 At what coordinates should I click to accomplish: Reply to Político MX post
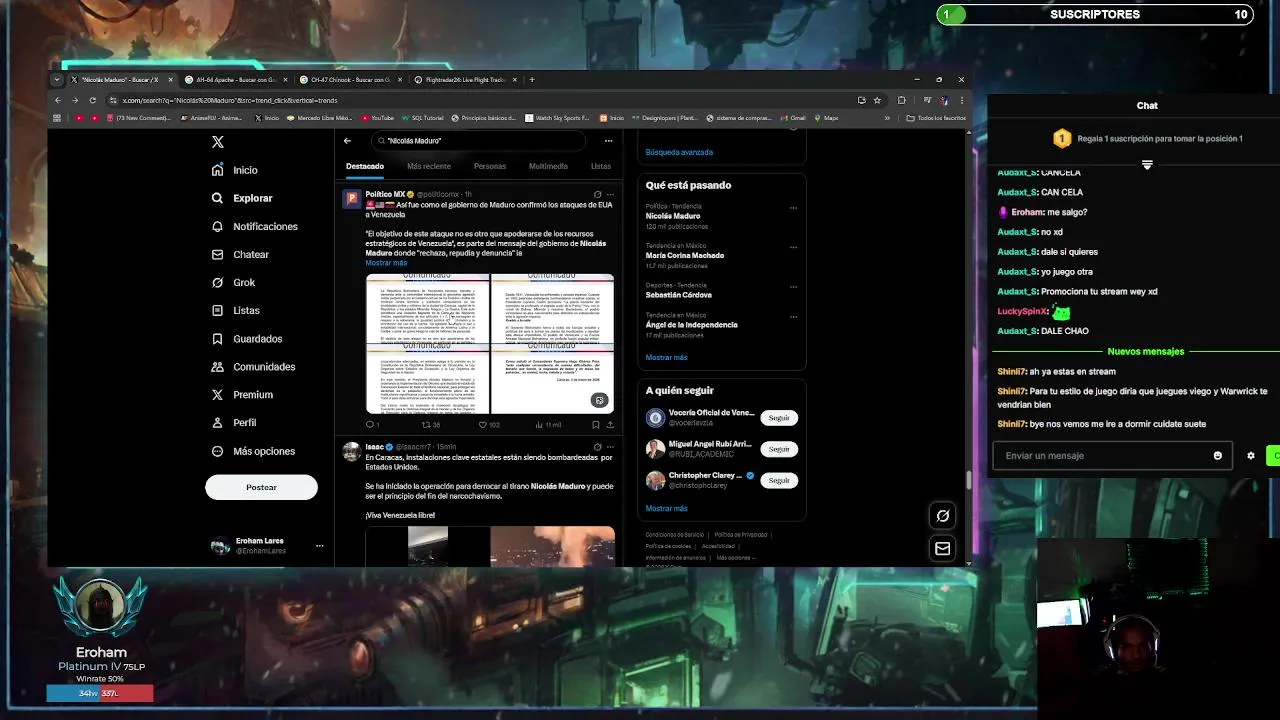click(370, 425)
